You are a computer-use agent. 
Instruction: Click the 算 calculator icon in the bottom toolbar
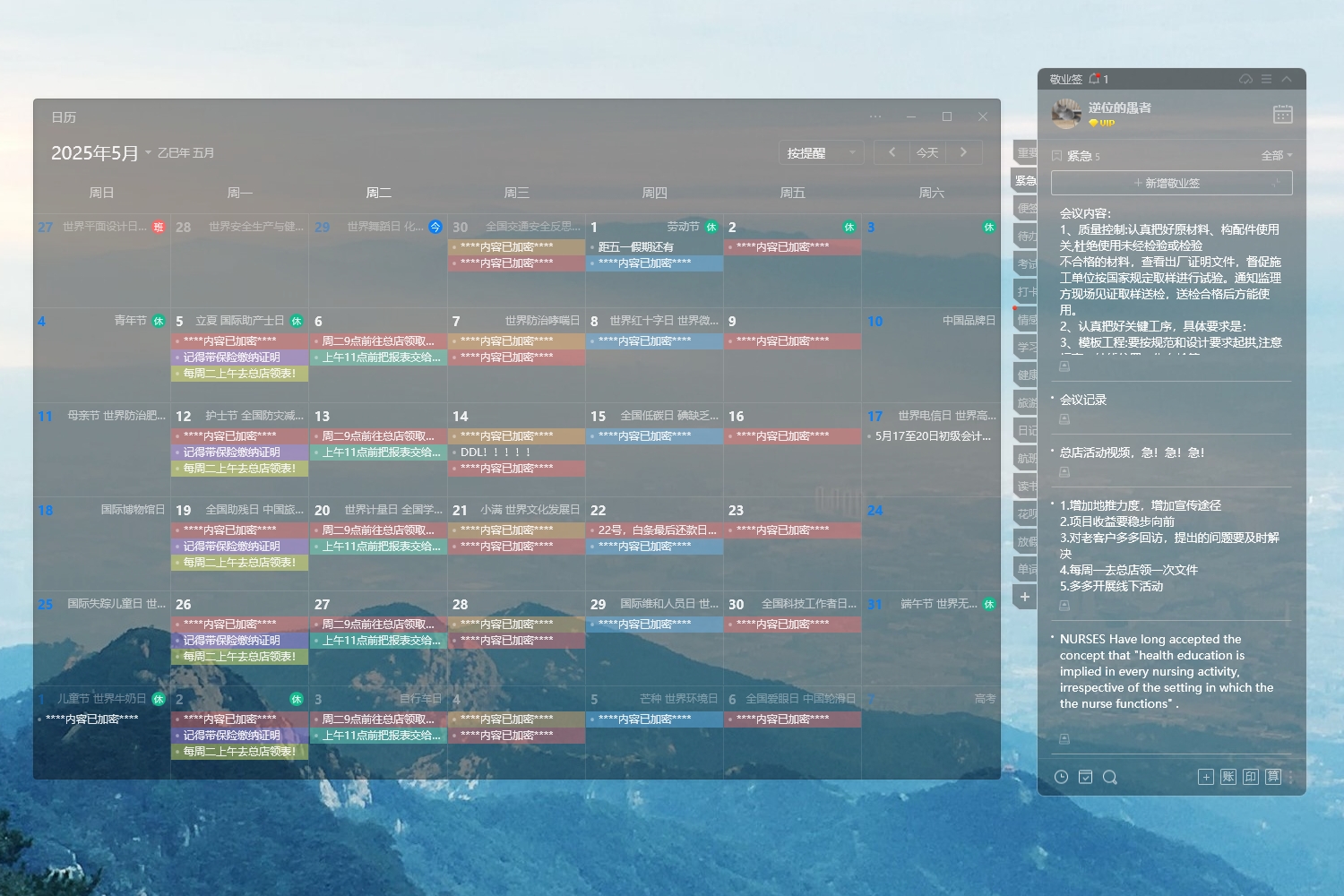pos(1272,777)
